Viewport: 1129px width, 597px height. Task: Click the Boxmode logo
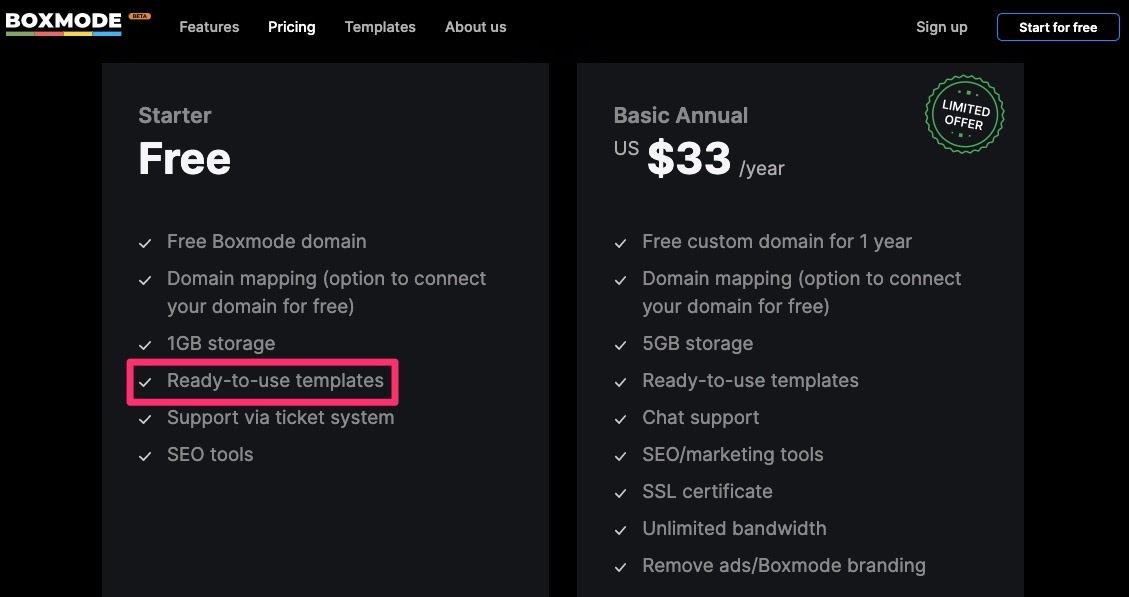pos(63,24)
